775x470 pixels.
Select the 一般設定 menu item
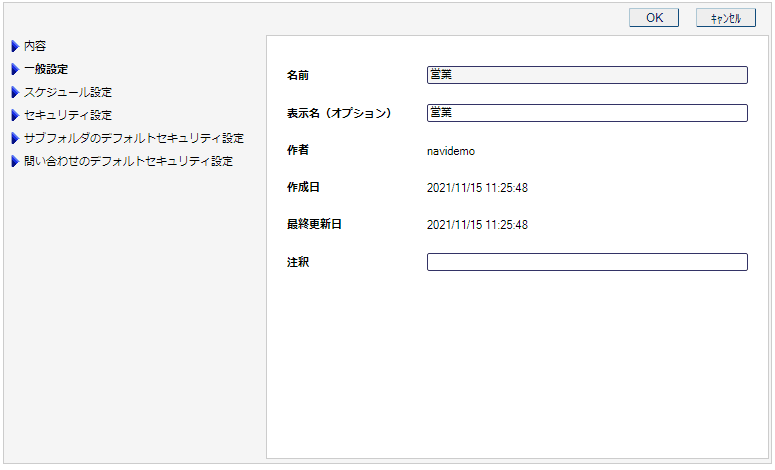(x=46, y=69)
